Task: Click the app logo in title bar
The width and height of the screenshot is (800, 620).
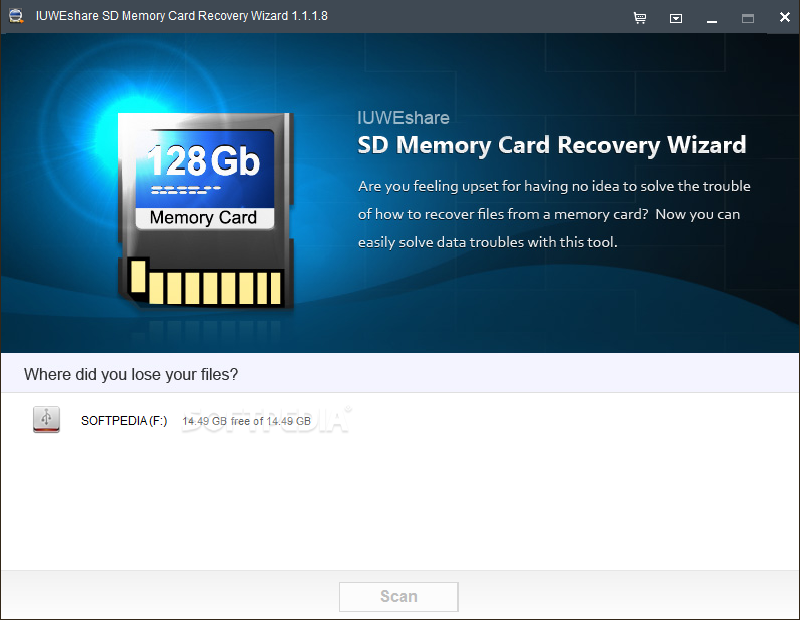Action: pos(16,16)
